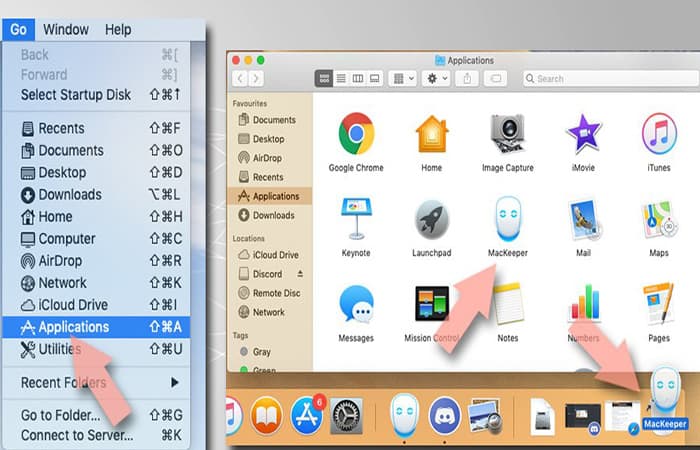Choose Applications in the Go menu

96,327
